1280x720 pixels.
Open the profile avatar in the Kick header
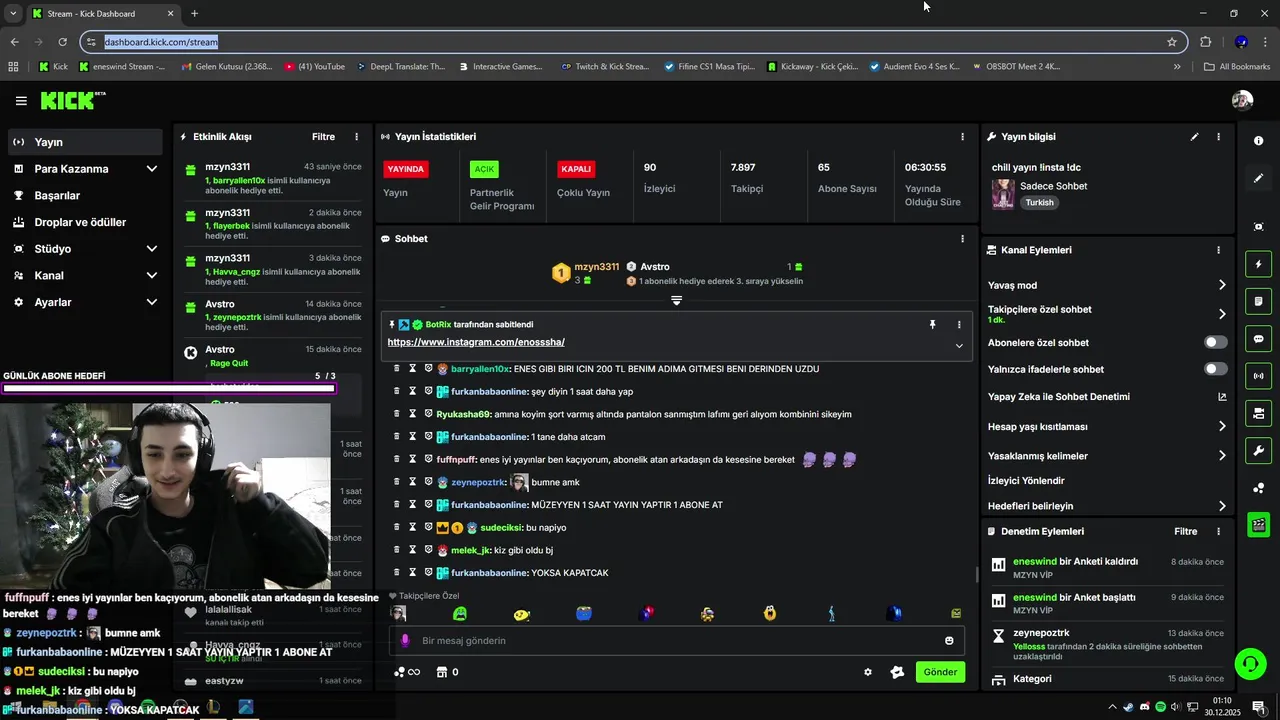coord(1242,100)
